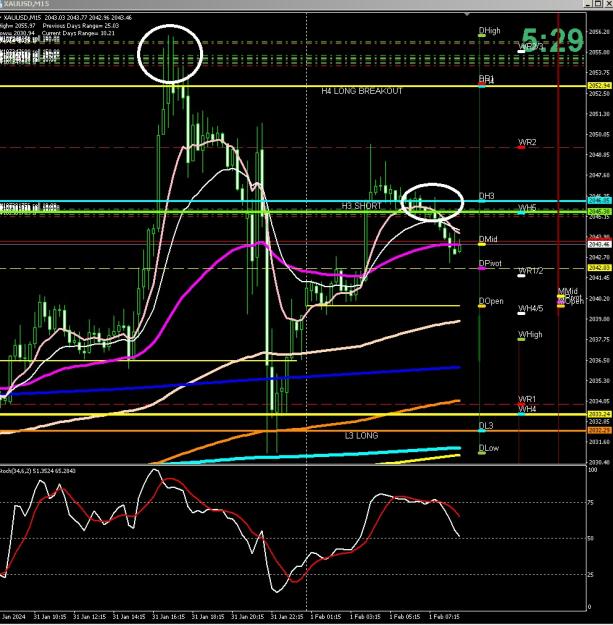Viewport: 613px width, 625px height.
Task: Click the '31 Jan 22:15' time axis label
Action: (x=287, y=617)
